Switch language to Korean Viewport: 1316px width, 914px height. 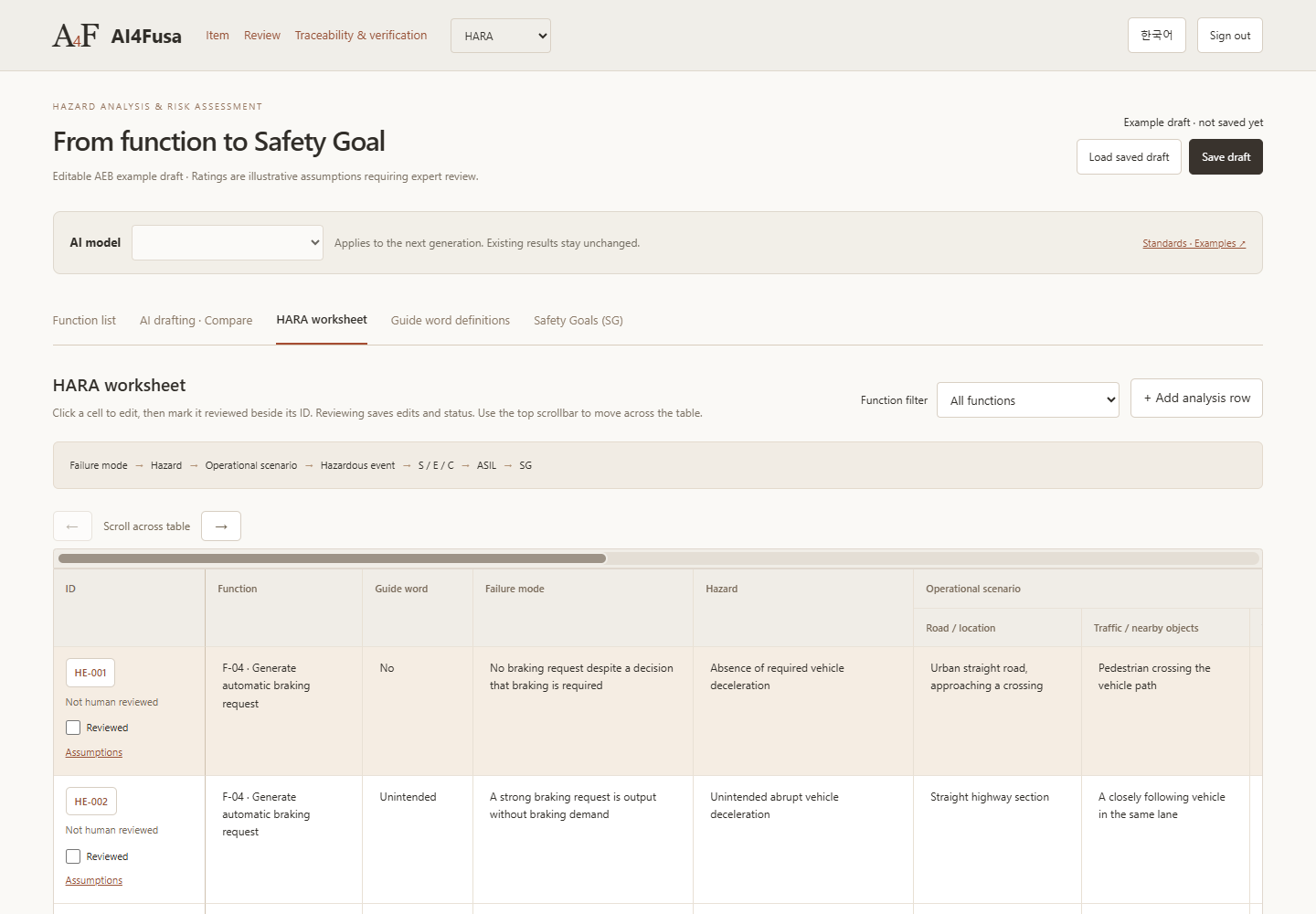[x=1157, y=36]
